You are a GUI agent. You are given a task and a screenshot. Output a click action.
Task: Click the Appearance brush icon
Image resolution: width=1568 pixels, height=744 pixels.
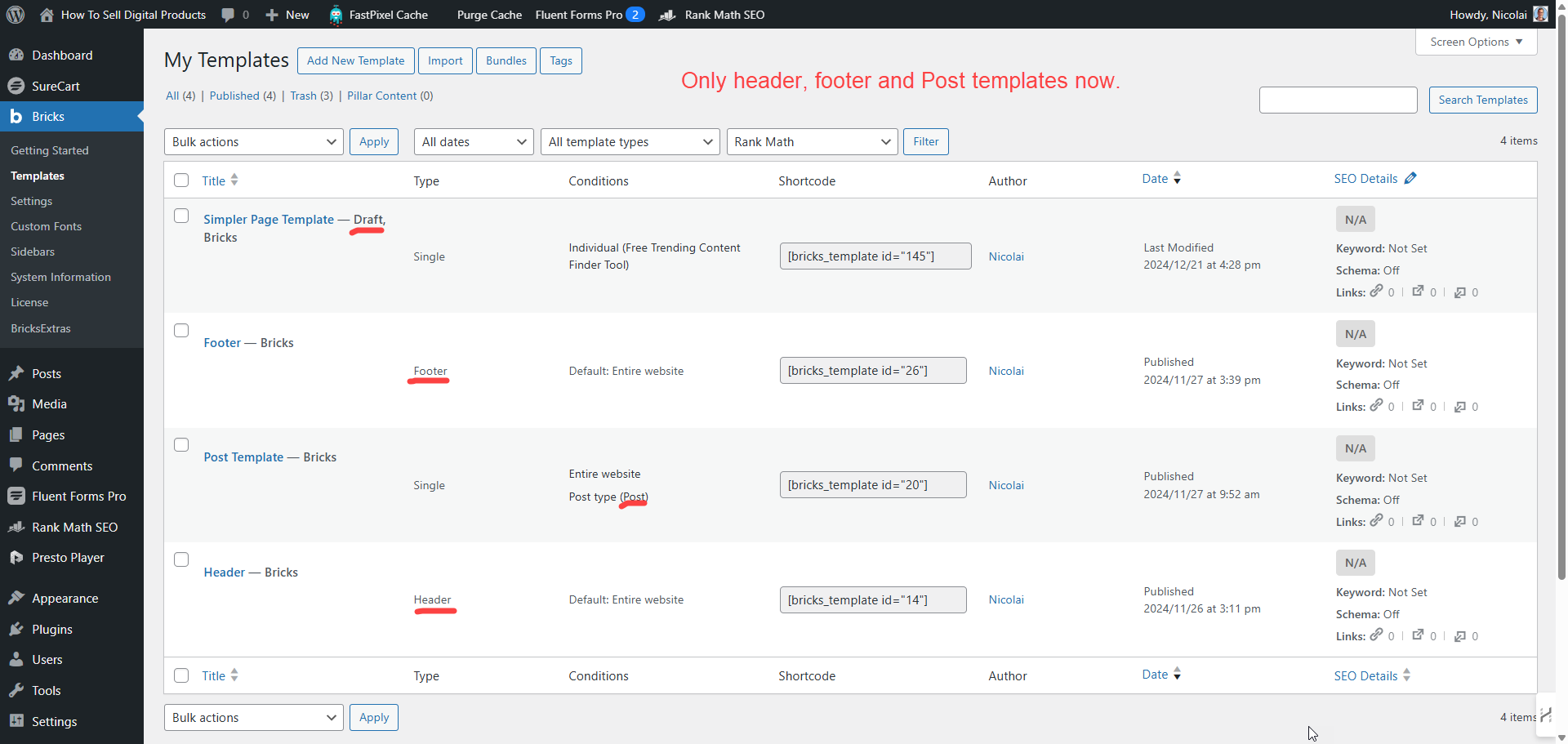click(x=16, y=598)
